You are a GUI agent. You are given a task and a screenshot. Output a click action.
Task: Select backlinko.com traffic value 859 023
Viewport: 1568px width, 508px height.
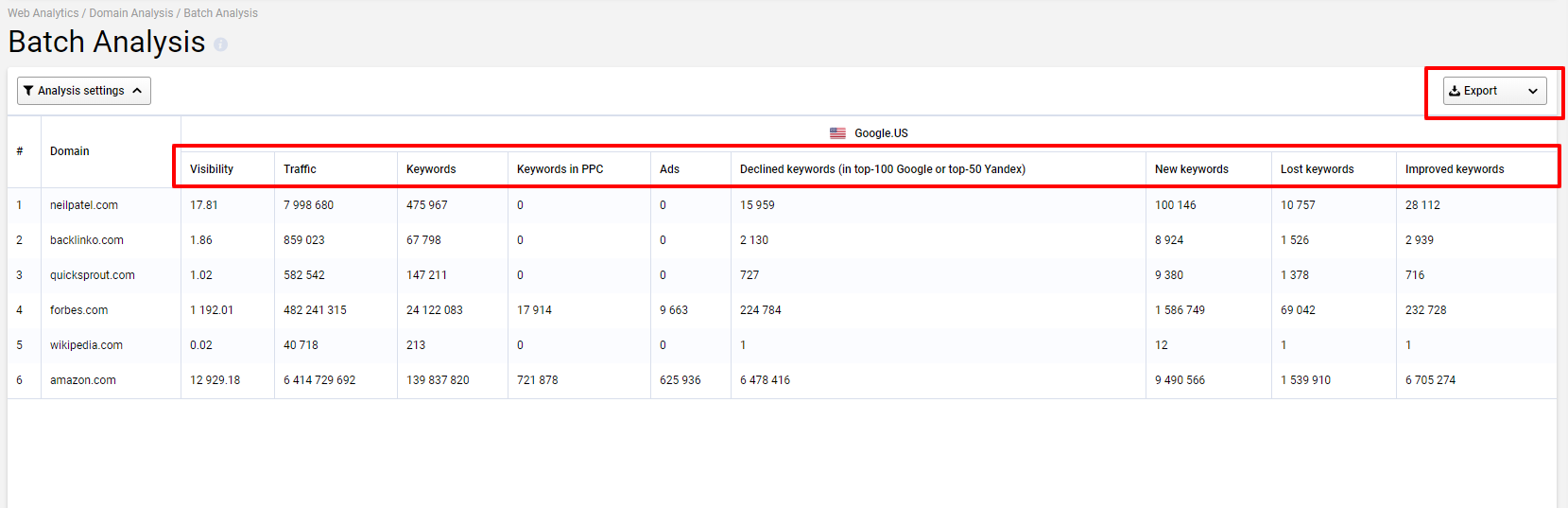coord(304,240)
